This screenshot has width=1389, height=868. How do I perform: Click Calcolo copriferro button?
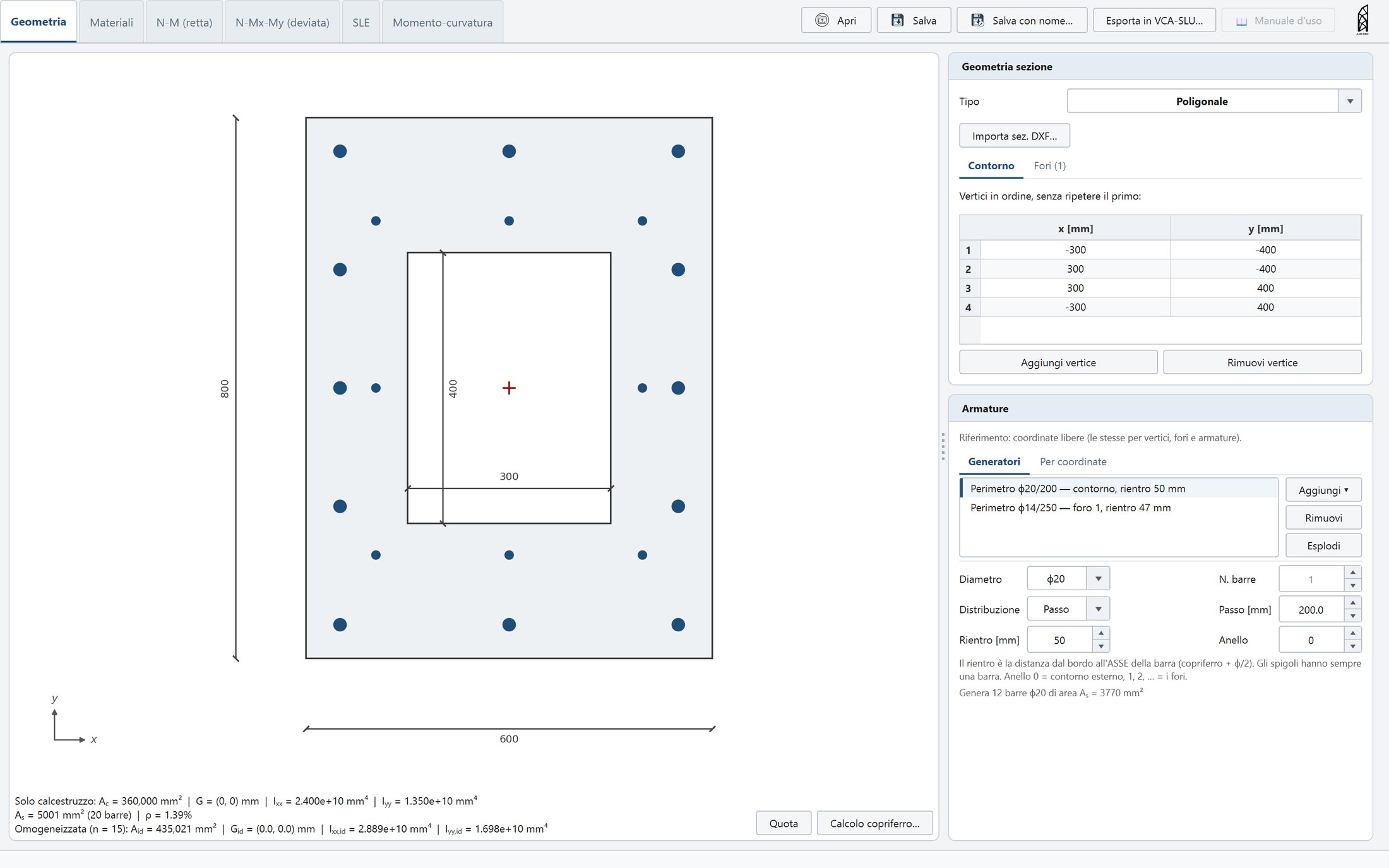click(x=874, y=823)
